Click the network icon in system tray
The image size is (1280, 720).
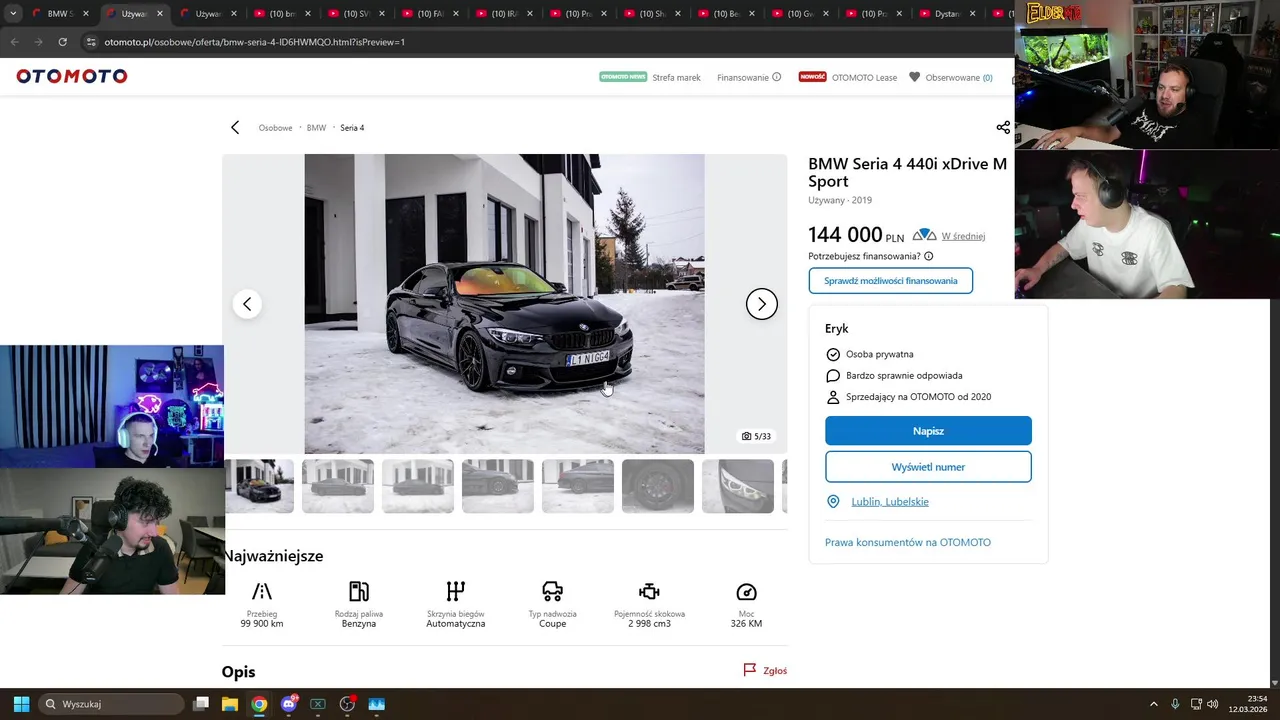pyautogui.click(x=1196, y=704)
